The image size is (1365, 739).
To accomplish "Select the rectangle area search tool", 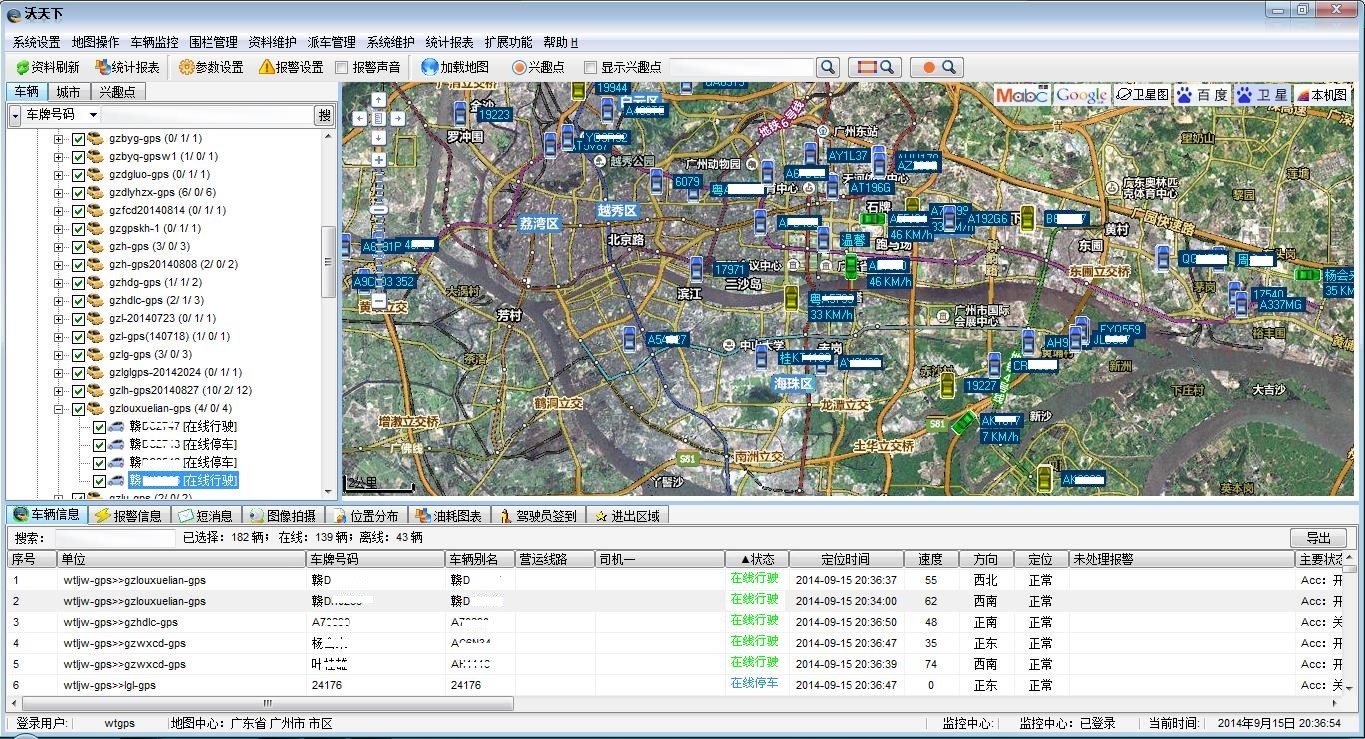I will click(x=875, y=67).
